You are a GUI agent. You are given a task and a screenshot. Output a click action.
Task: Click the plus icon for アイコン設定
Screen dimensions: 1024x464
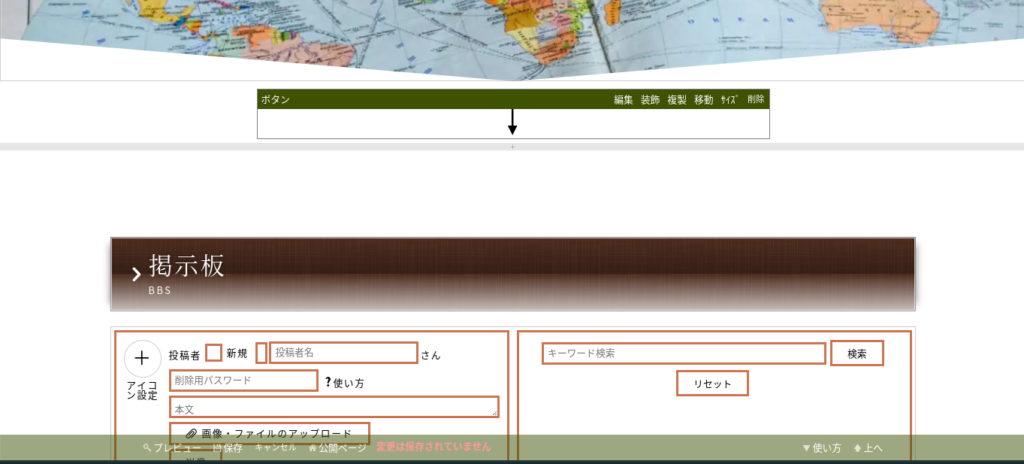pyautogui.click(x=142, y=358)
